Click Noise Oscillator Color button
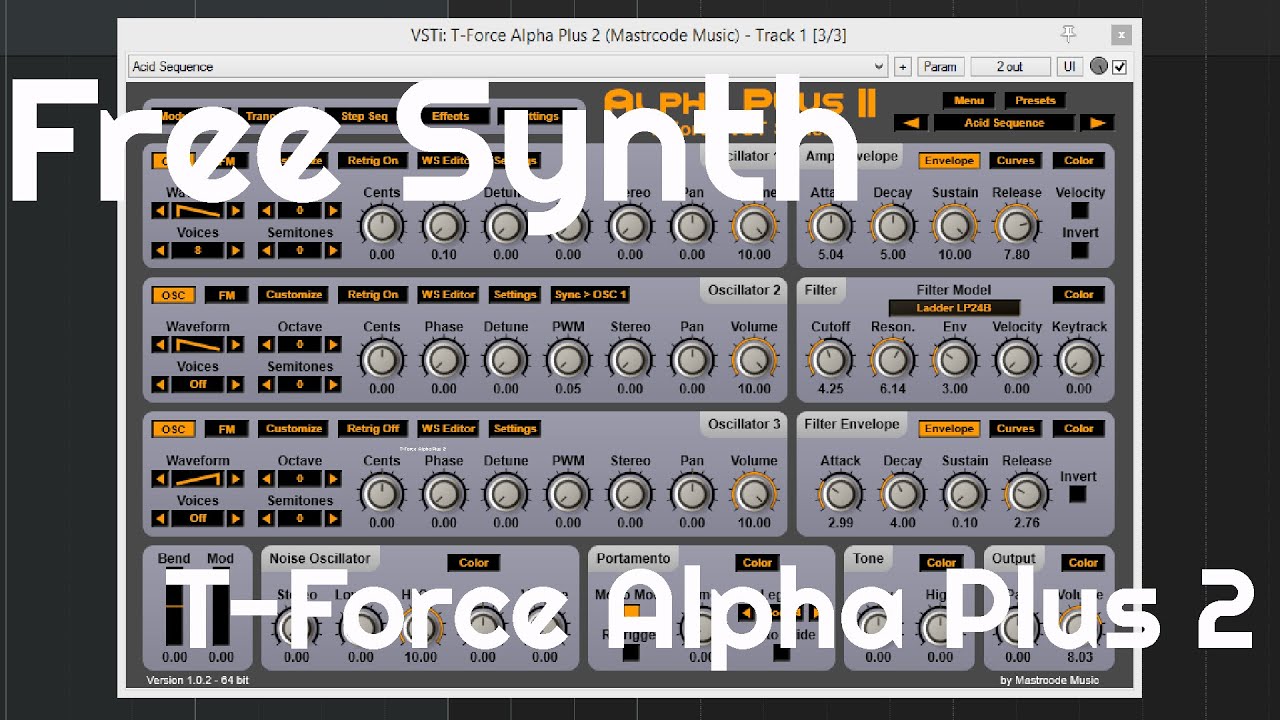The width and height of the screenshot is (1280, 720). tap(474, 563)
